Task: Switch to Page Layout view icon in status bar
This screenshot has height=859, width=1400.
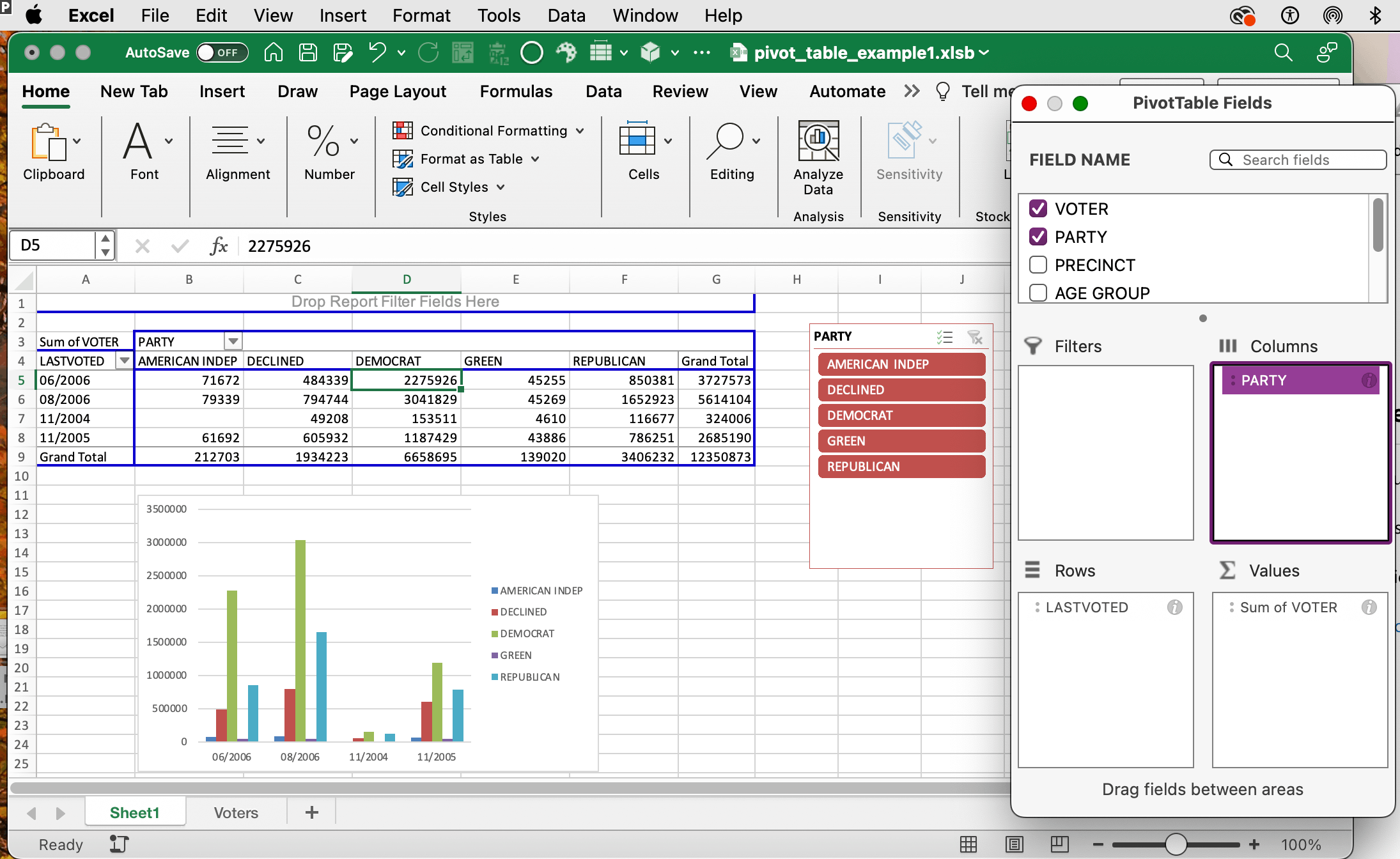Action: point(1015,844)
